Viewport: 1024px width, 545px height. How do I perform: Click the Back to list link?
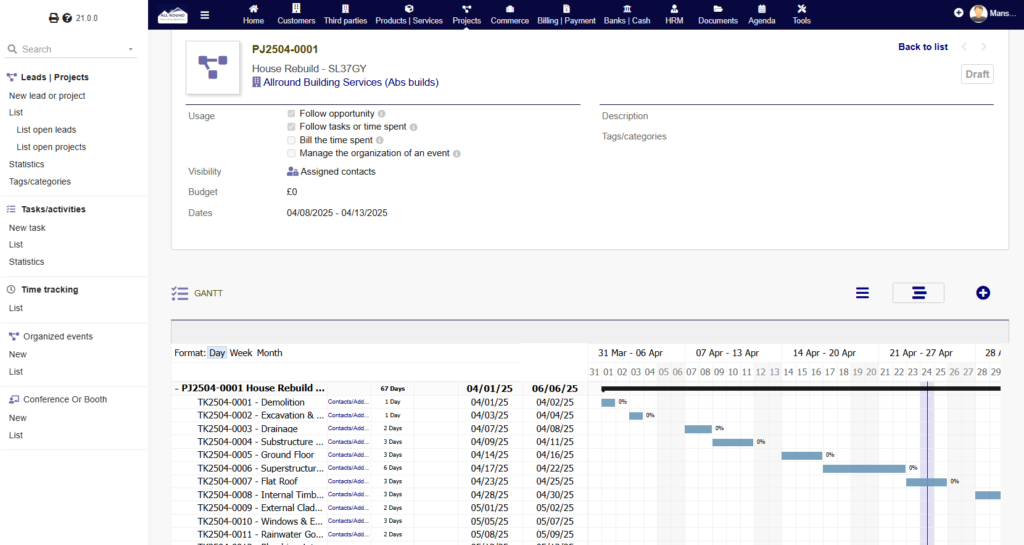[x=922, y=47]
